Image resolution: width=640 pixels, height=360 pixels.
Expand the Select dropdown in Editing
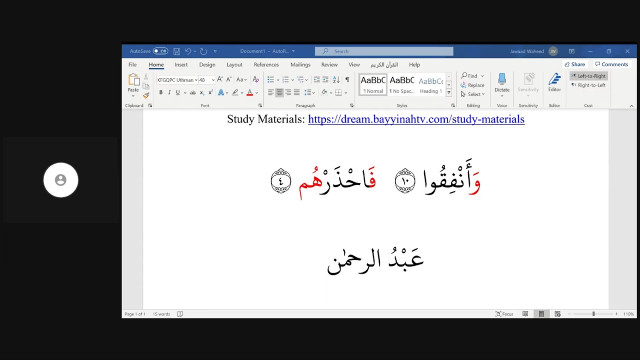(x=473, y=94)
